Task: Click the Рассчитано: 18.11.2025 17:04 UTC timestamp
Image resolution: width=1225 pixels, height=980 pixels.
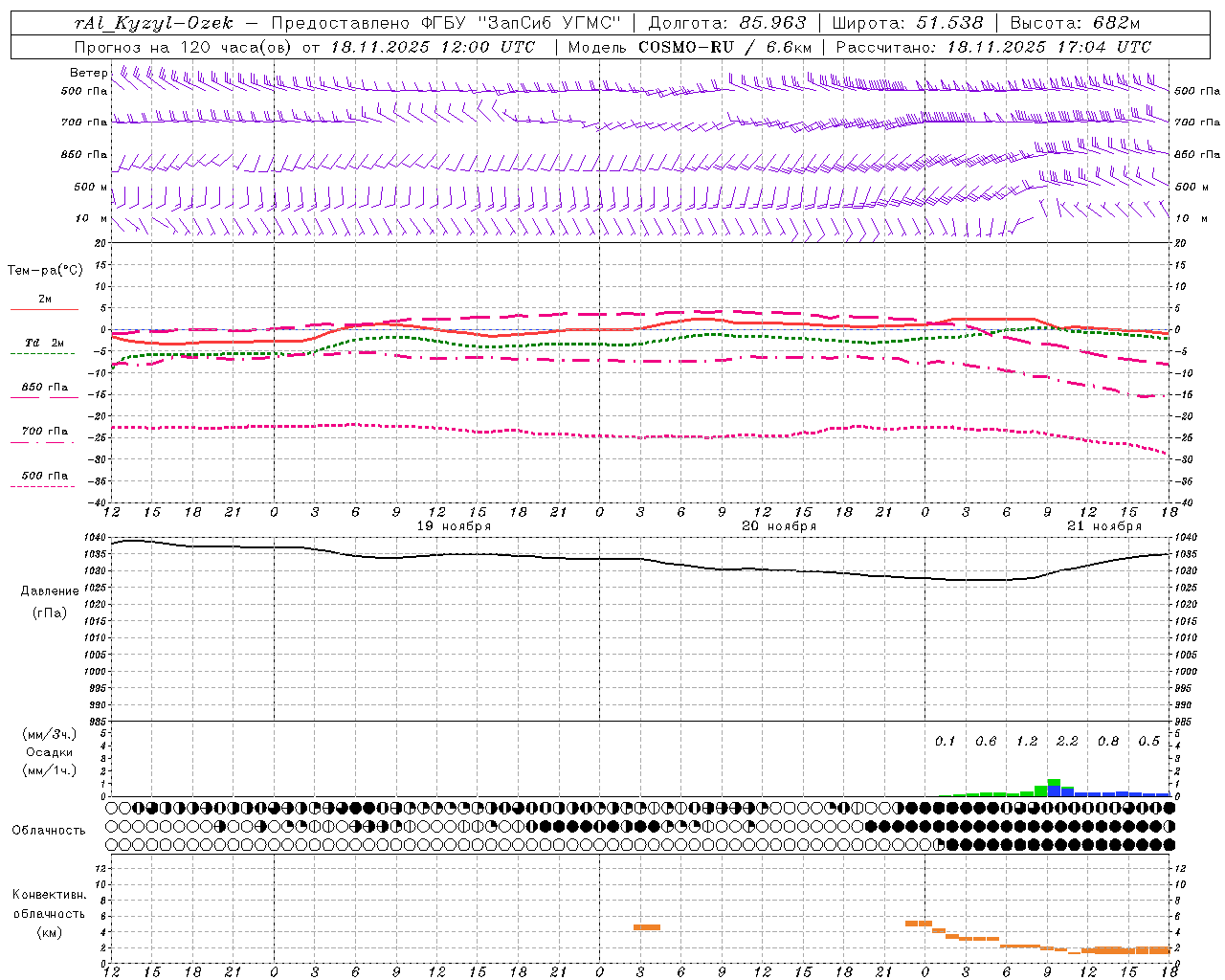Action: 993,47
